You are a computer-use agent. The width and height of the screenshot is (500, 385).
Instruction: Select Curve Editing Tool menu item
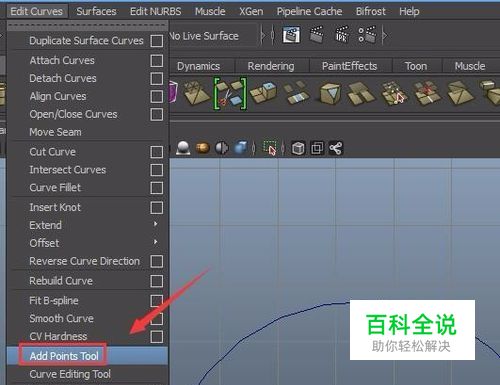[x=87, y=374]
